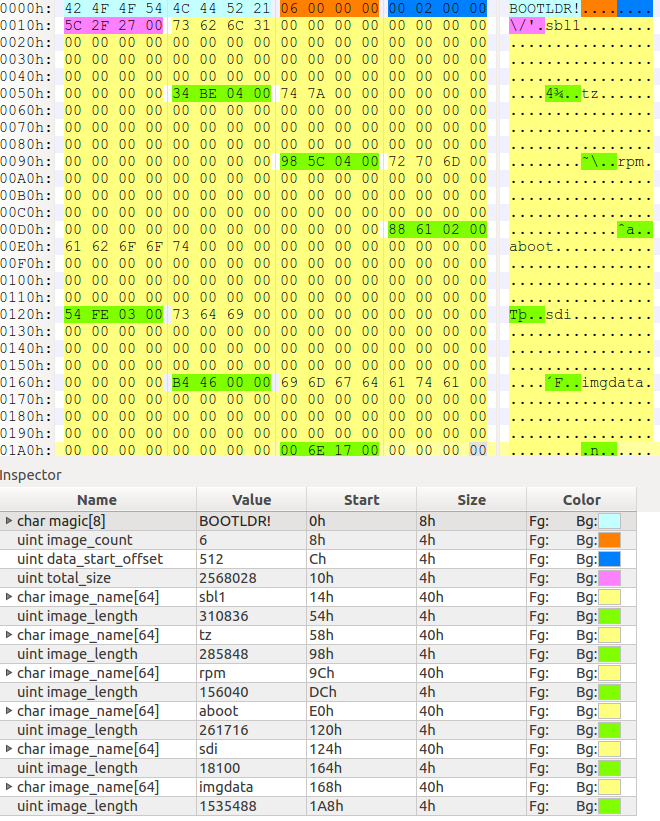Click the pink Bg swatch for total_size
The height and width of the screenshot is (821, 660).
(609, 578)
